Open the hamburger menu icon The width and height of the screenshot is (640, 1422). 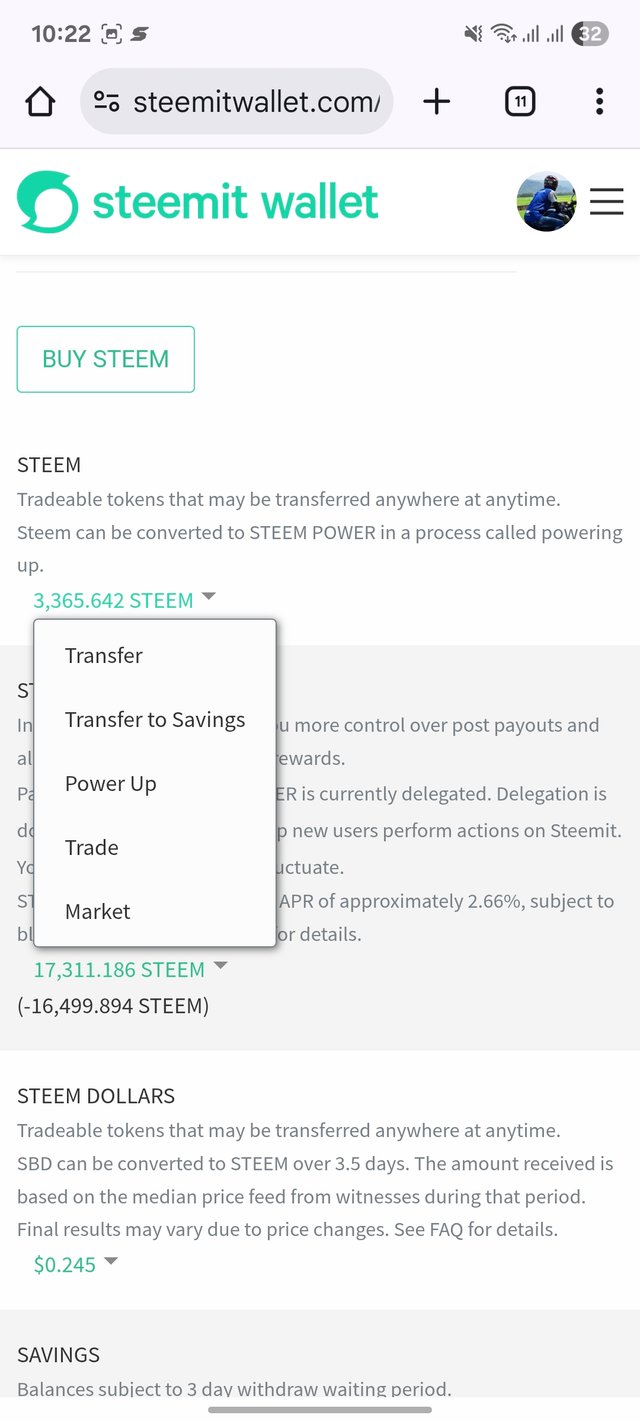point(606,202)
